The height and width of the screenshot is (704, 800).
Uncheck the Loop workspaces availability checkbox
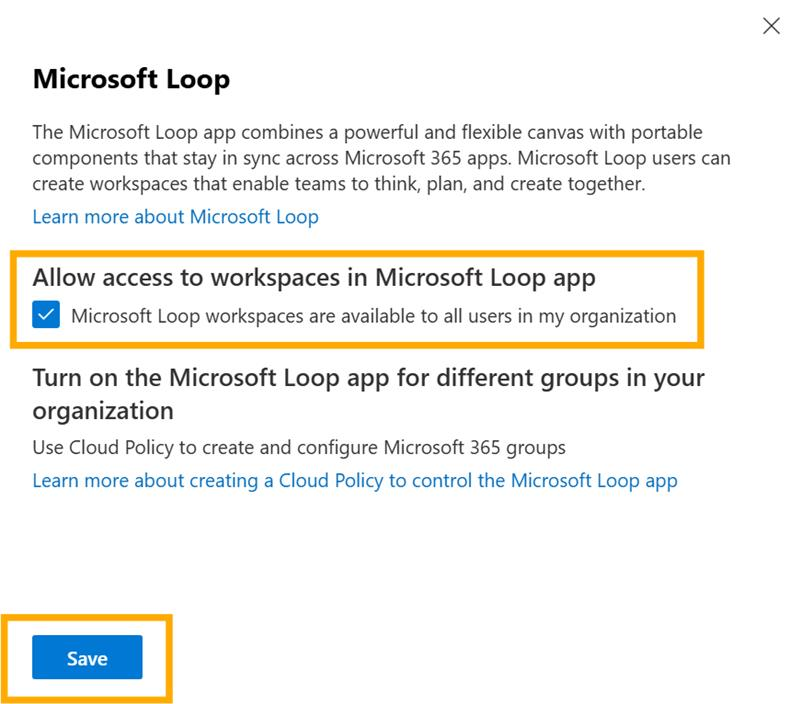pyautogui.click(x=46, y=317)
